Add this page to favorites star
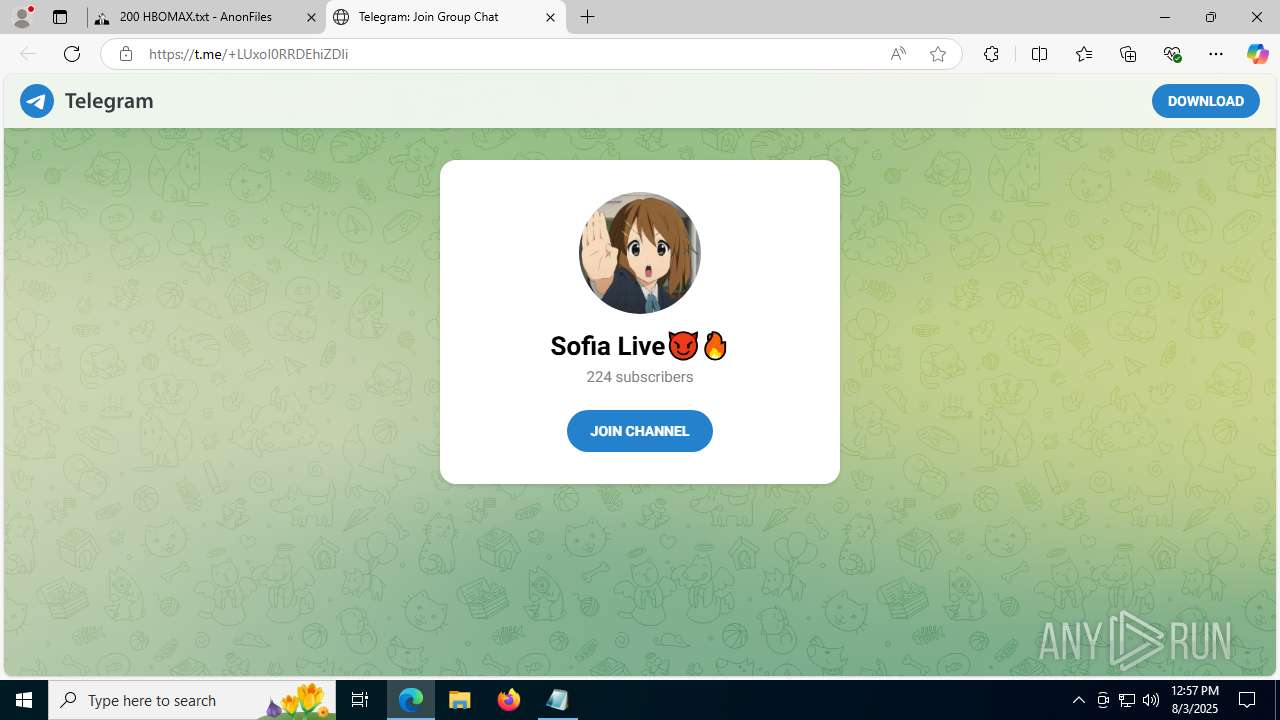1280x720 pixels. [938, 54]
